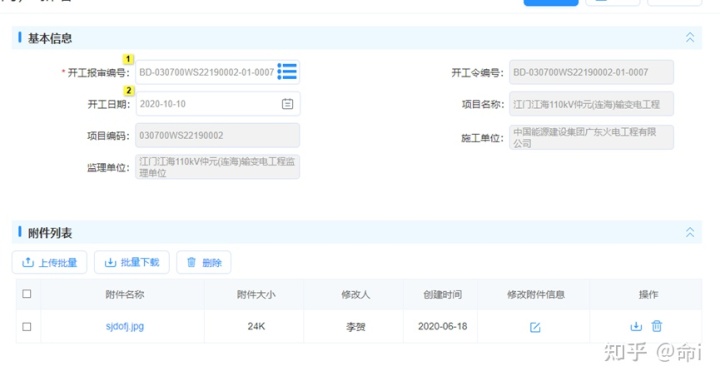Open the sjdofj.jpg attachment link
Viewport: 720px width, 381px height.
click(125, 326)
